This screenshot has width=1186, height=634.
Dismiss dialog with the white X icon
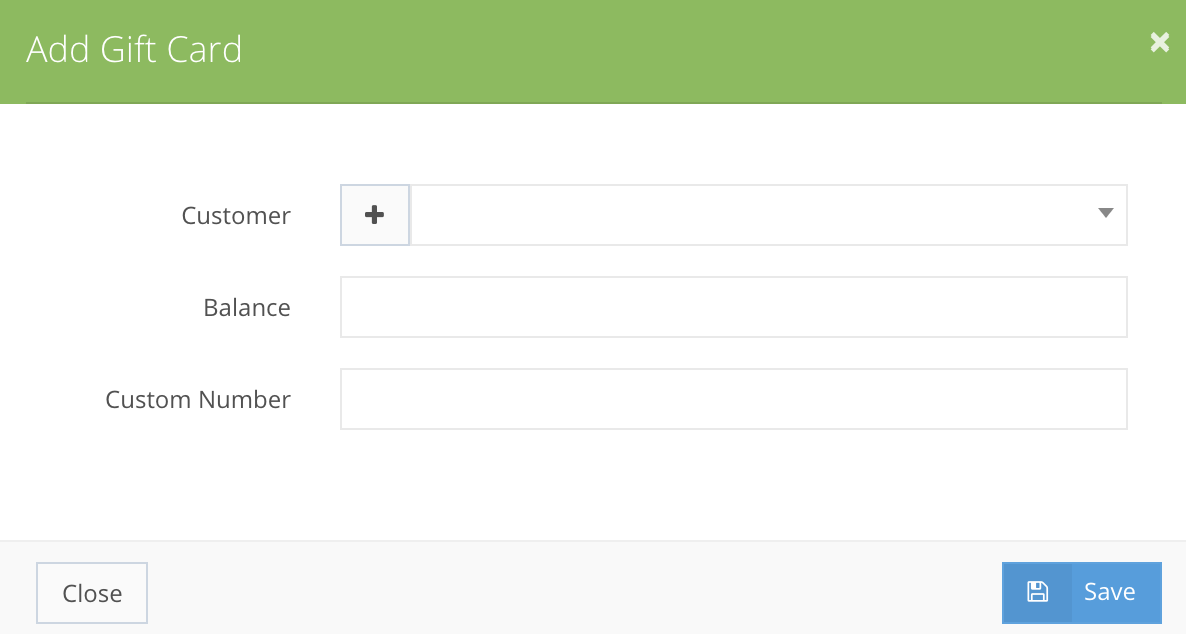[x=1159, y=42]
